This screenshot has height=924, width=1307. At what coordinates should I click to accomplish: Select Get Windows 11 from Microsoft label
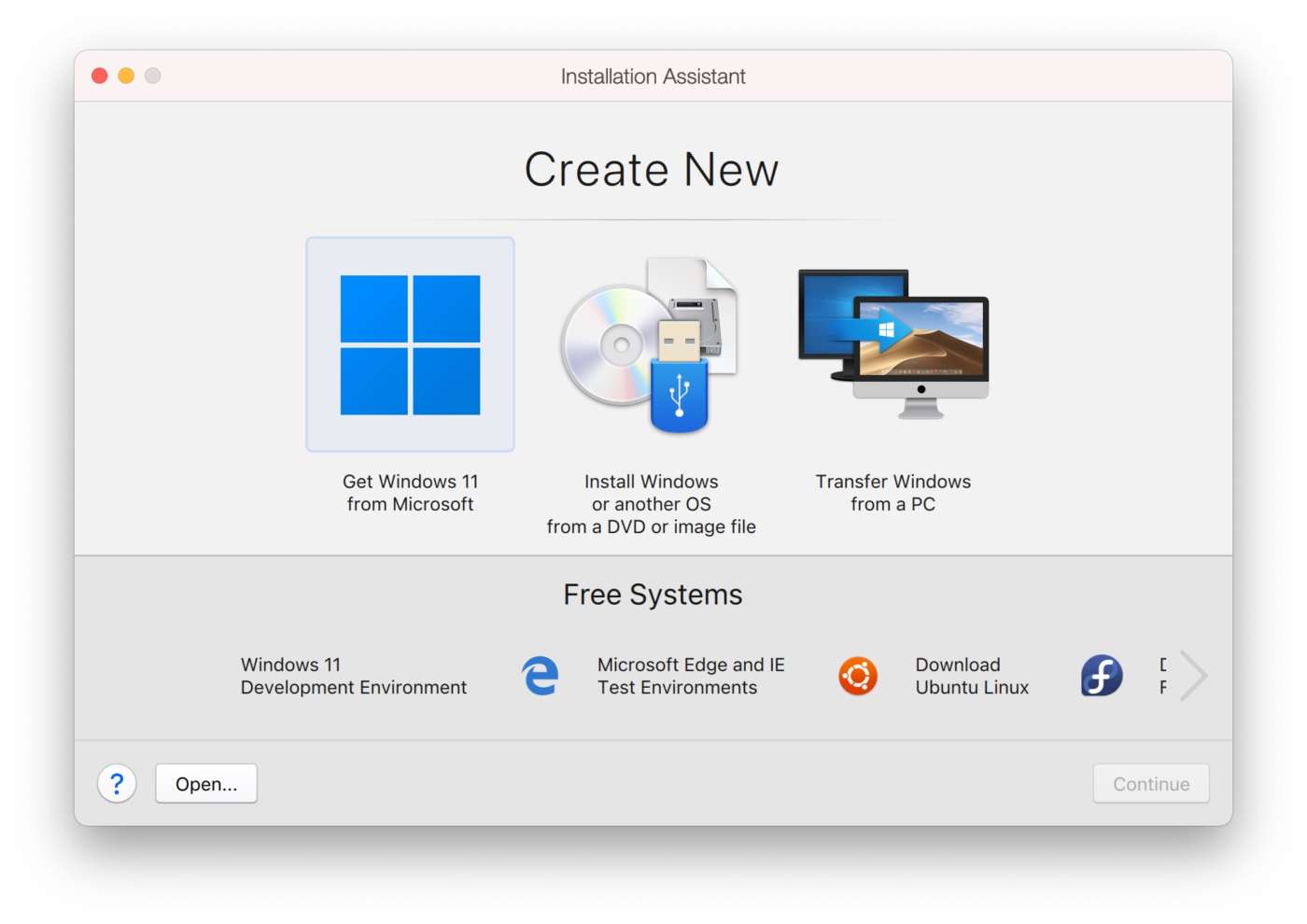pos(410,493)
